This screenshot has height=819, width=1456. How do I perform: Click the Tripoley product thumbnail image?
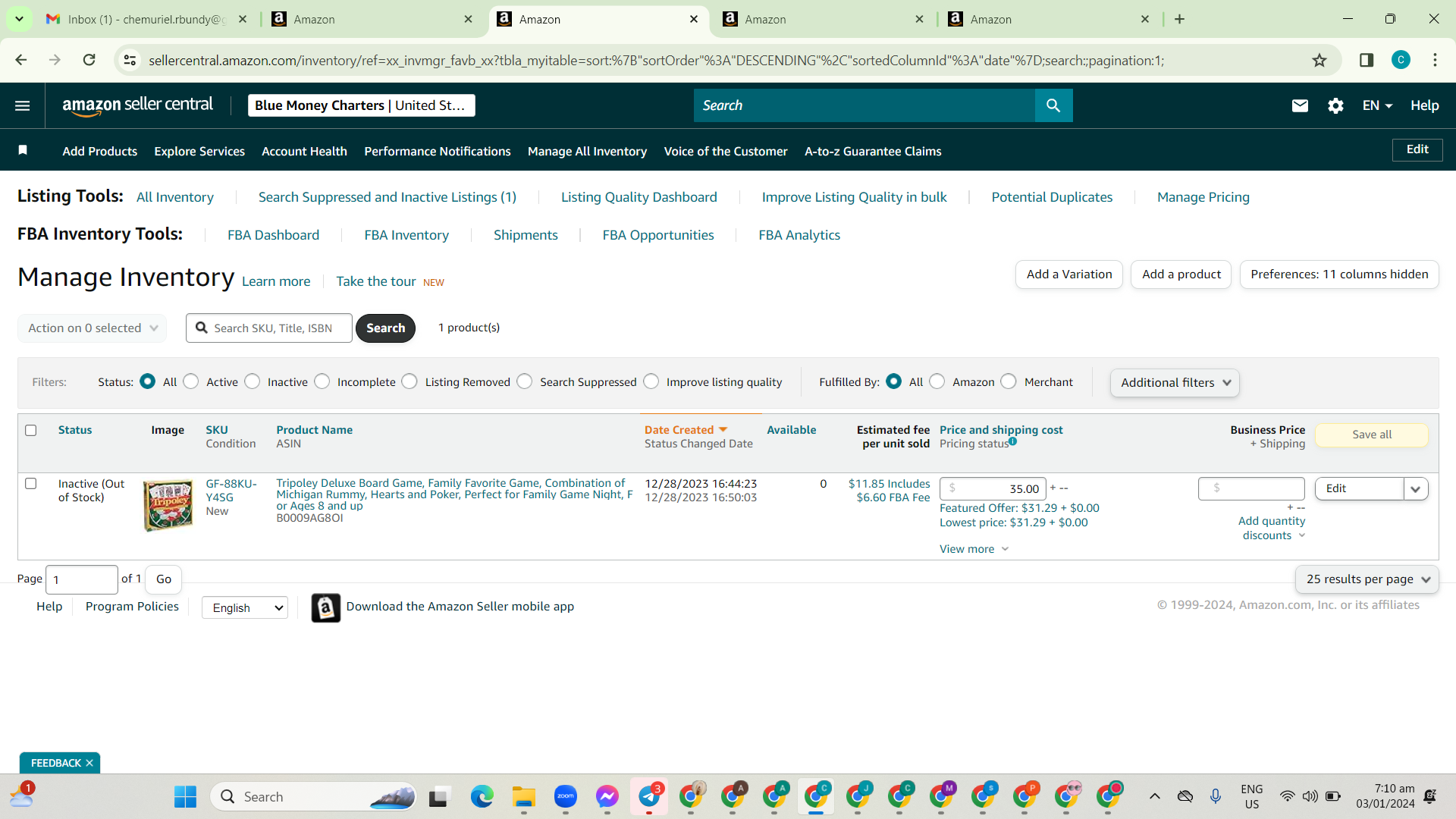tap(168, 505)
